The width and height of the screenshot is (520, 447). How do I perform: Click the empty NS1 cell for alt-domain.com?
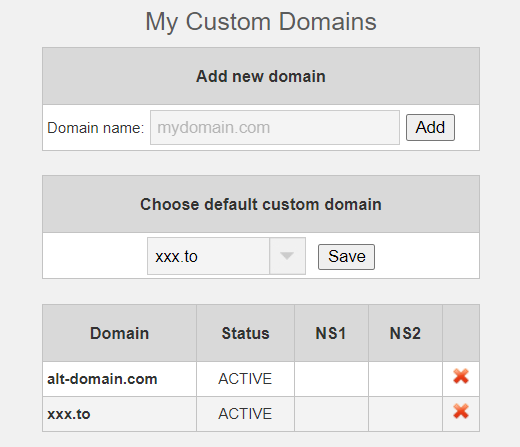point(331,379)
